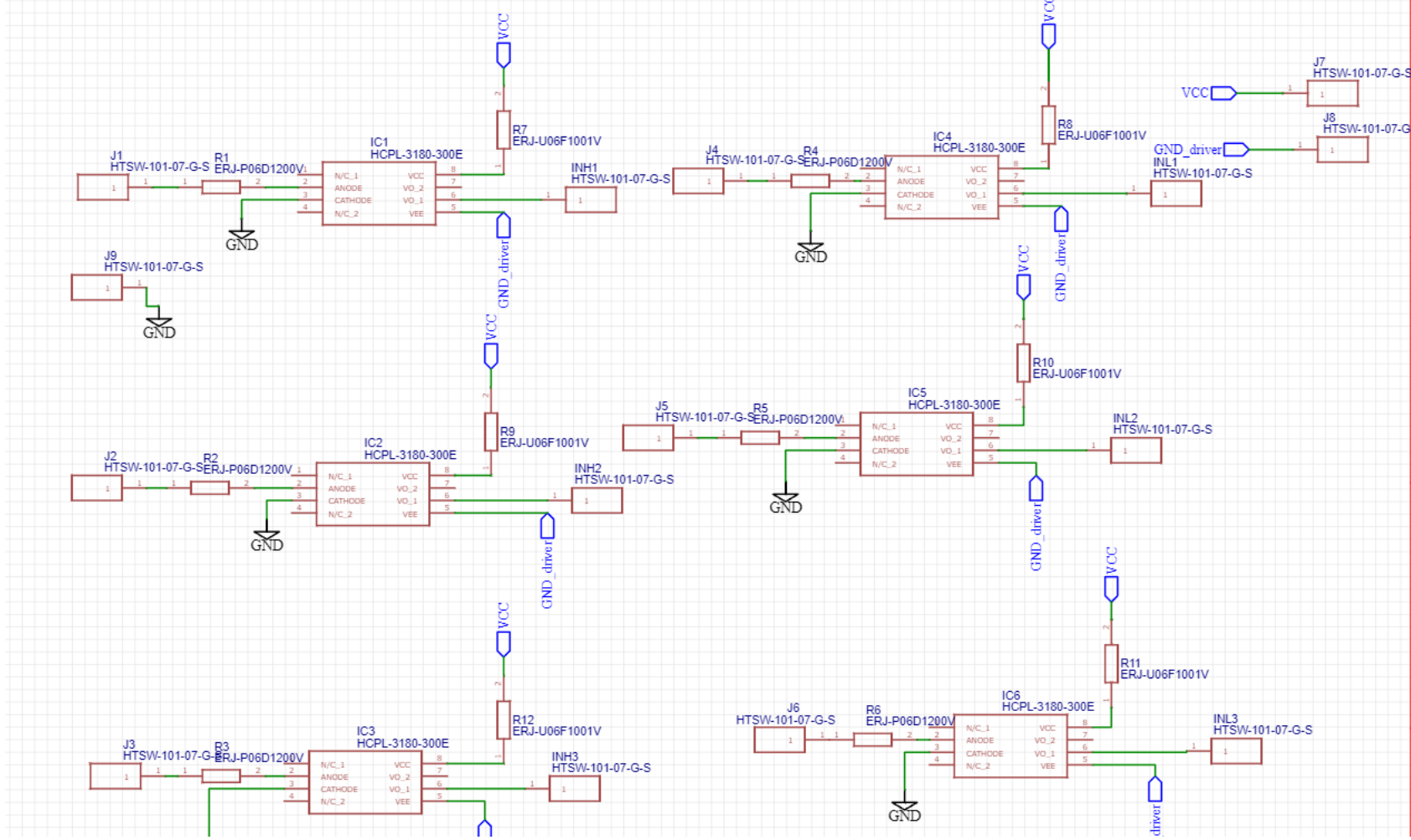Click R11 value label ERJ-U06F1001V

point(1165,674)
